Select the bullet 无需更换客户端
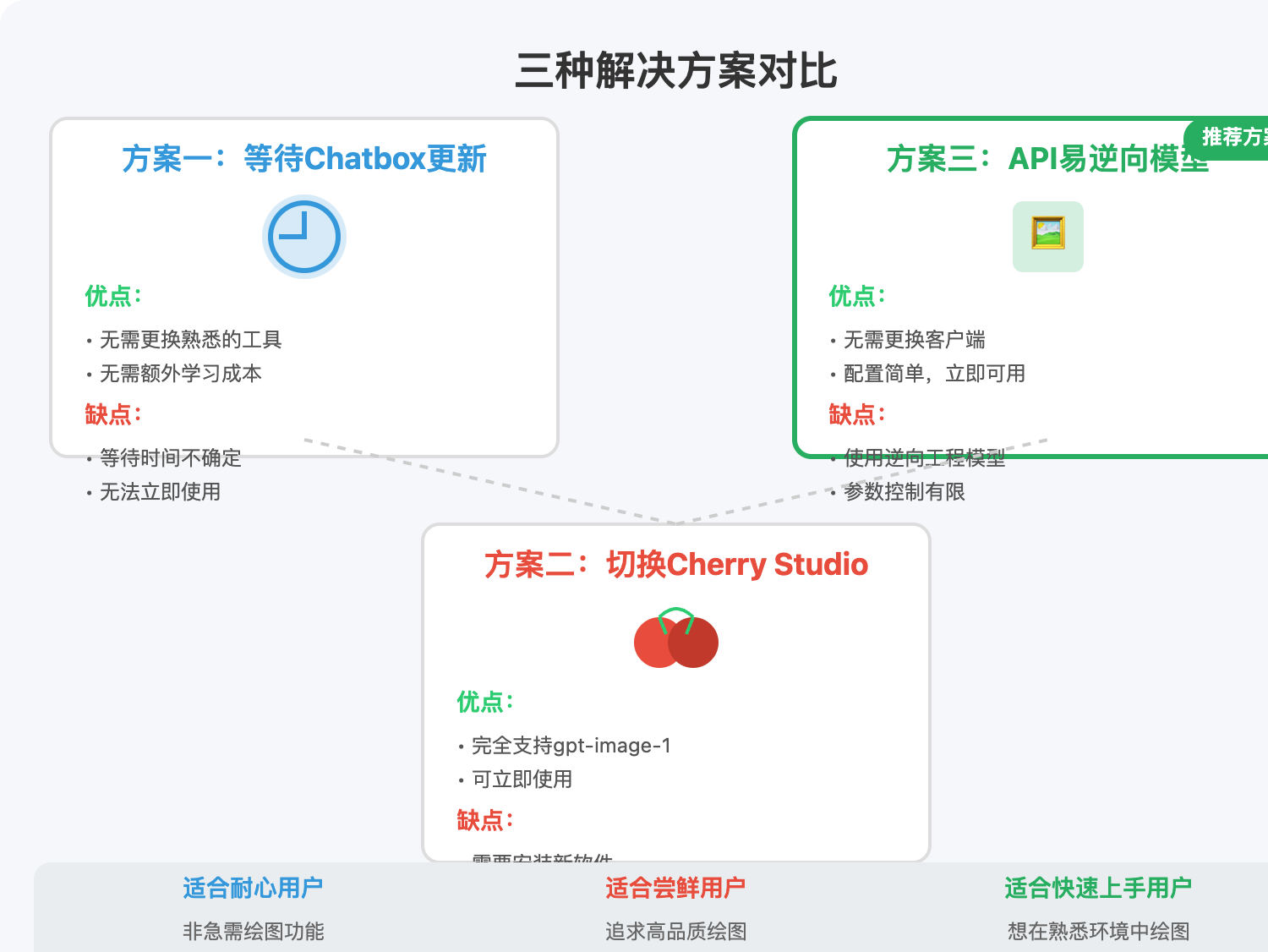 915,340
